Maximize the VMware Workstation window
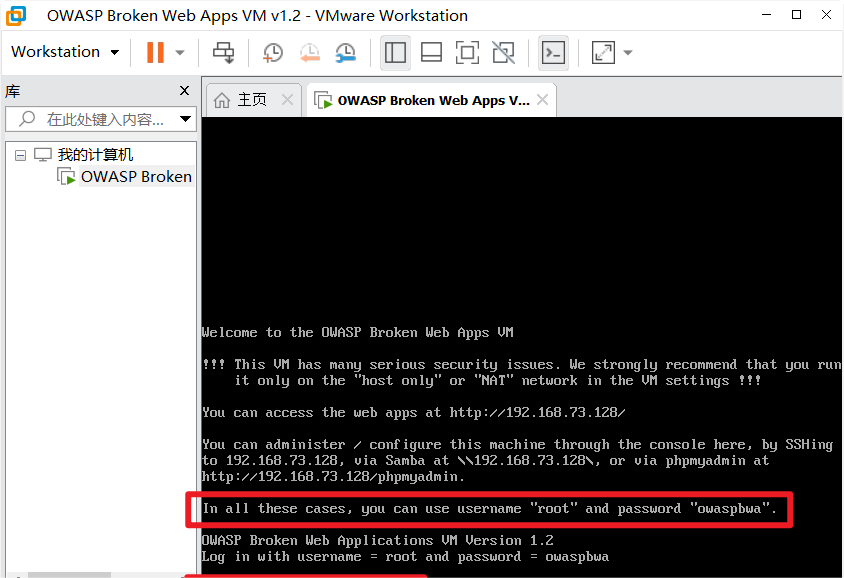Screen dimensions: 844x578 (x=797, y=15)
